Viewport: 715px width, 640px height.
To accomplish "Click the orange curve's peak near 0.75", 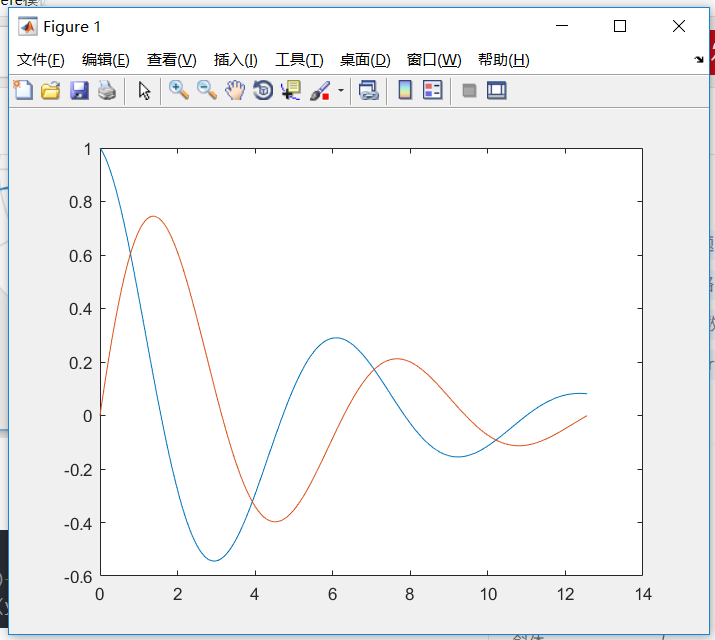I will (x=153, y=216).
